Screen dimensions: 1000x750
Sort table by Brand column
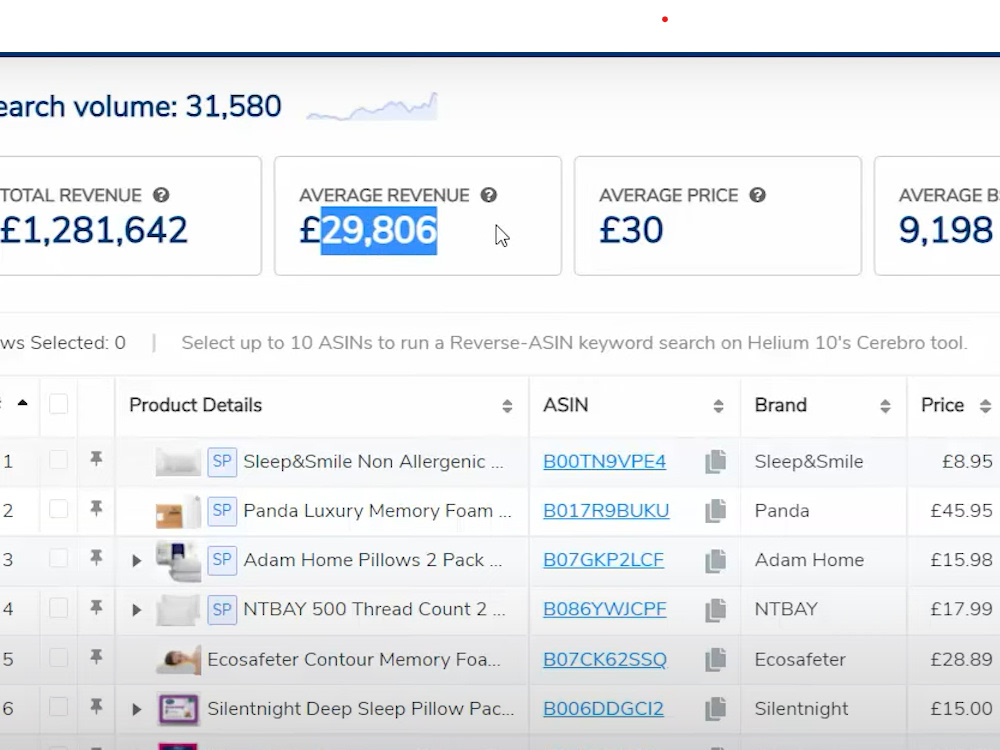(885, 406)
